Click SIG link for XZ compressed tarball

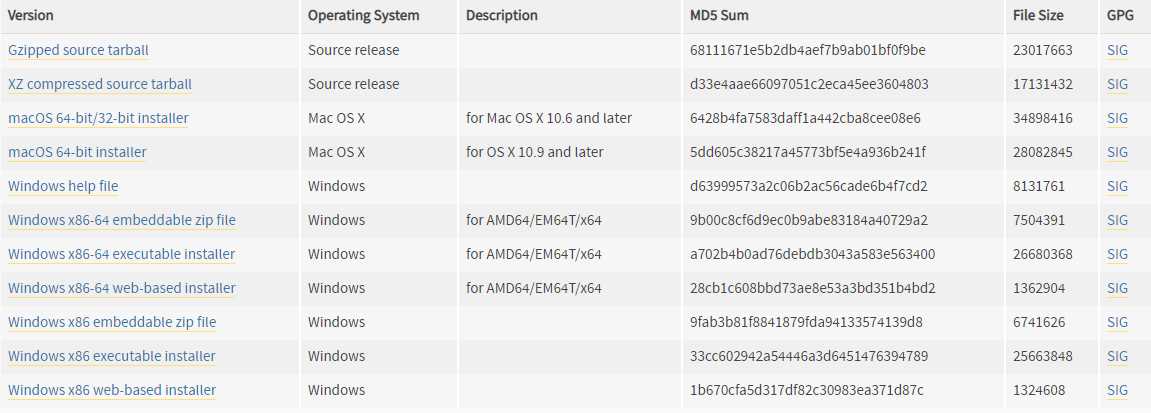1117,84
